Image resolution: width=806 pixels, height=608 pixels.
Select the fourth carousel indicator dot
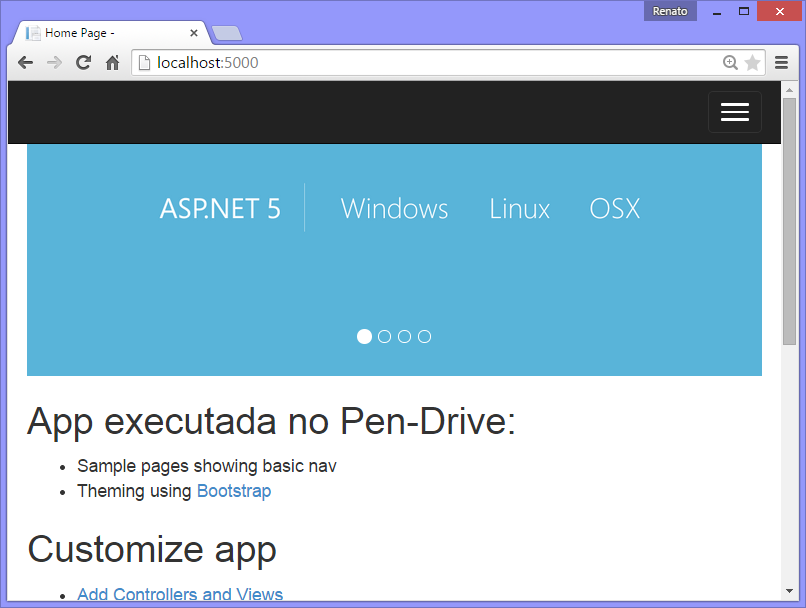[x=424, y=336]
